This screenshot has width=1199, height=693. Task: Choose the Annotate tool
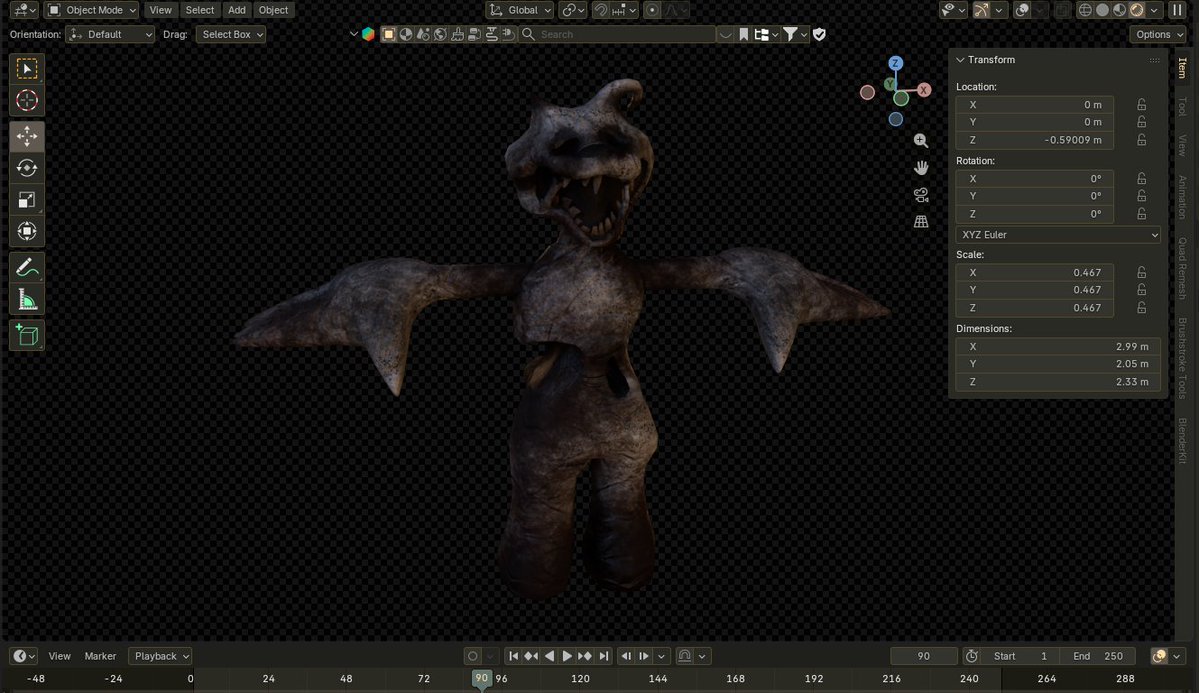click(x=27, y=267)
